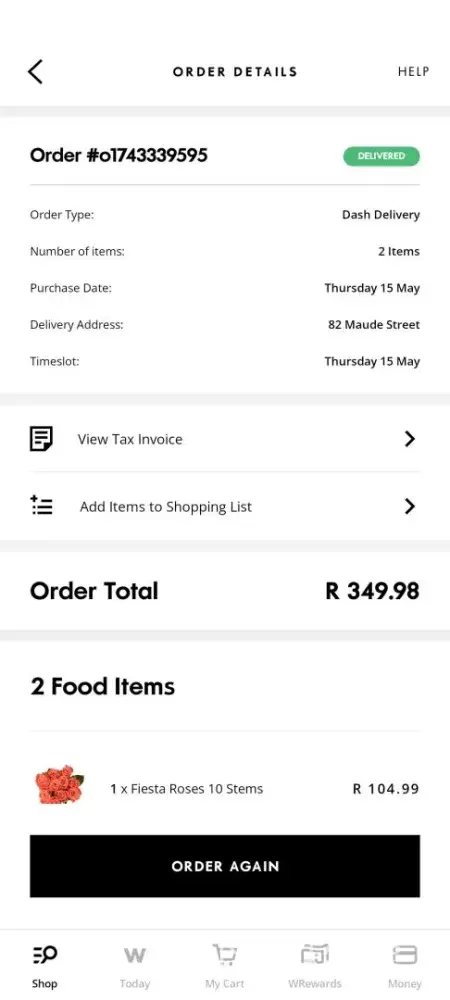Open the Money tab
Image resolution: width=450 pixels, height=1000 pixels.
[x=405, y=966]
